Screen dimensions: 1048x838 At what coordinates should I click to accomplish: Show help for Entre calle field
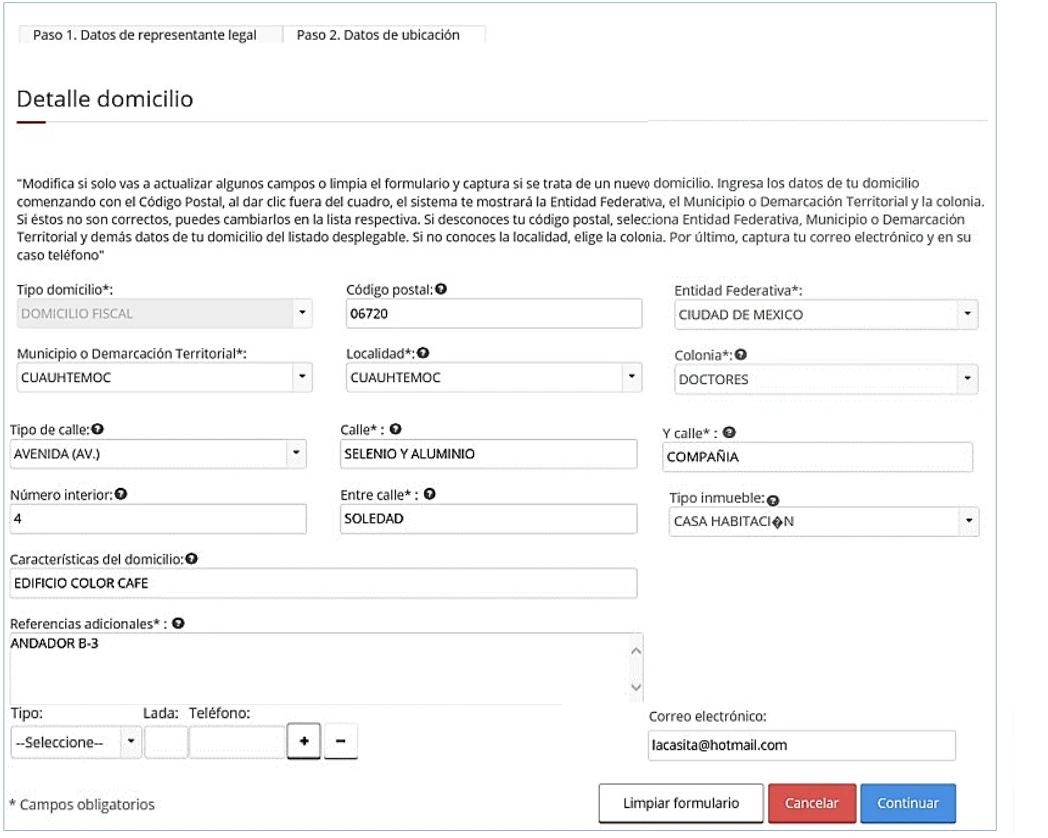[x=430, y=494]
